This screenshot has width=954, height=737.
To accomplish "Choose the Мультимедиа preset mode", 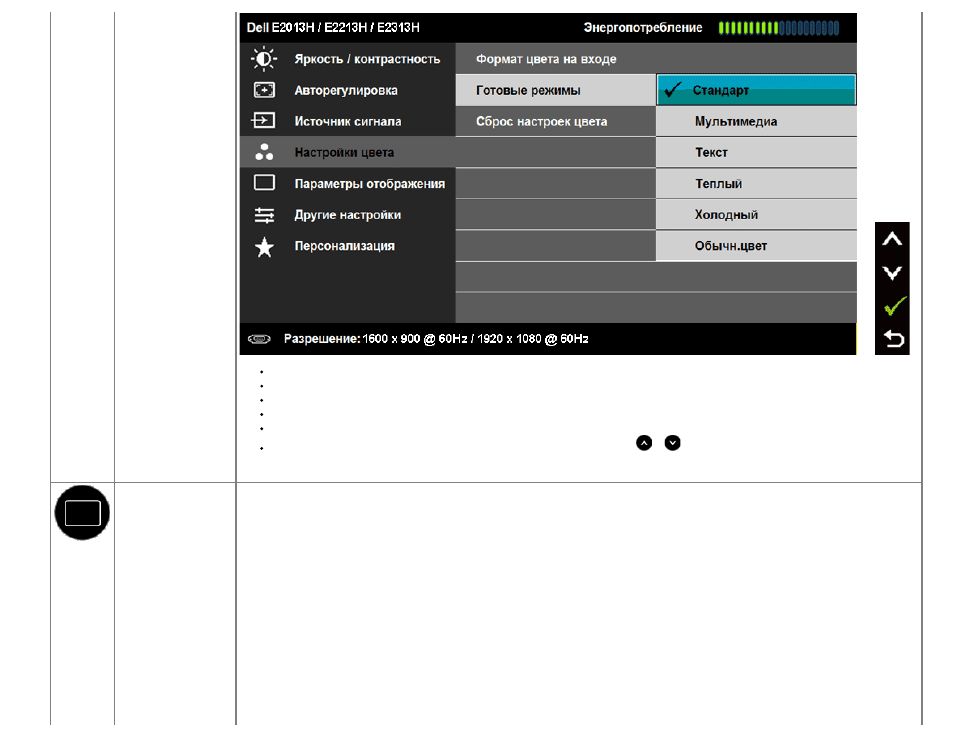I will tap(756, 121).
